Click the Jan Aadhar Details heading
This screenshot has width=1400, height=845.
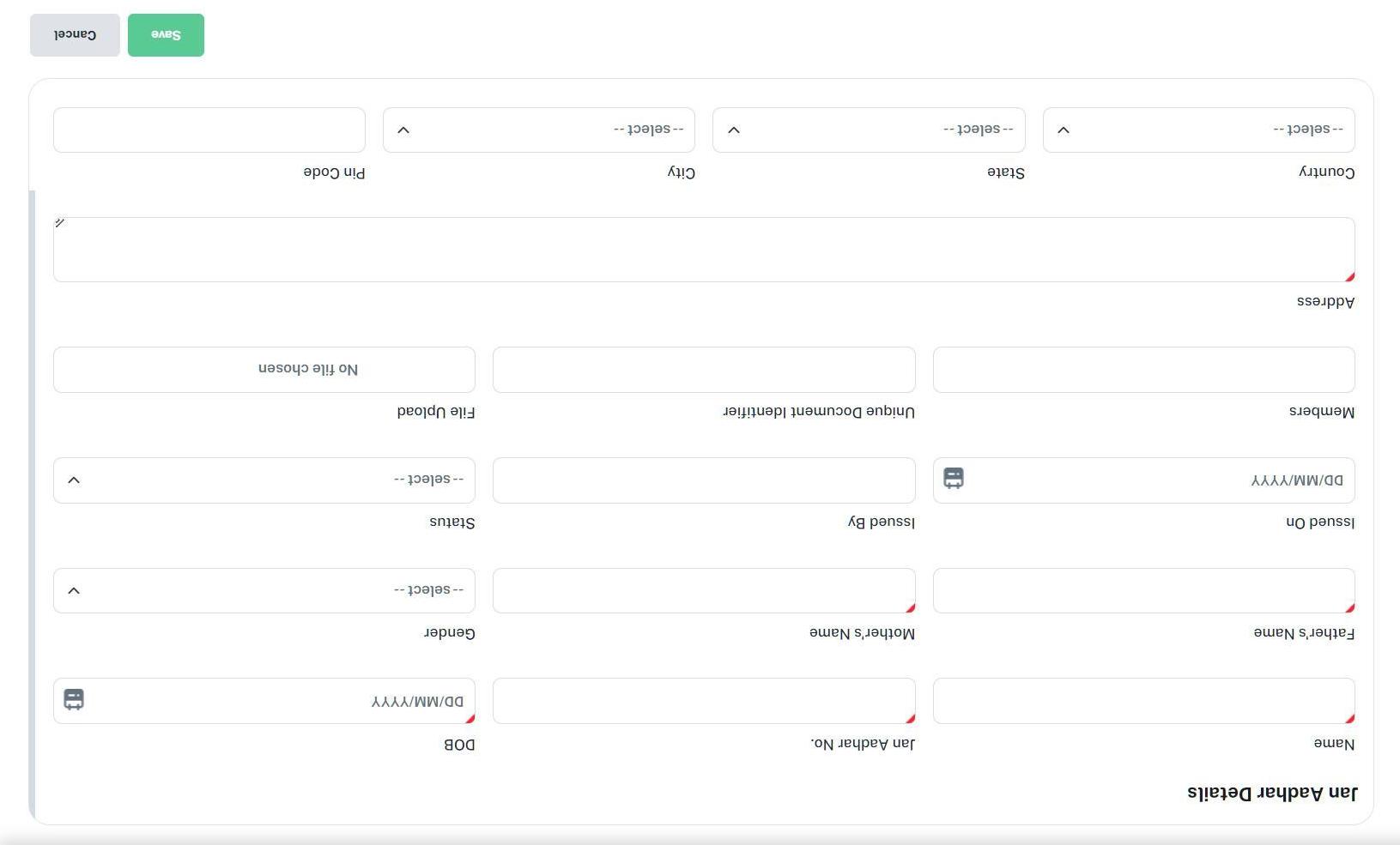1272,793
